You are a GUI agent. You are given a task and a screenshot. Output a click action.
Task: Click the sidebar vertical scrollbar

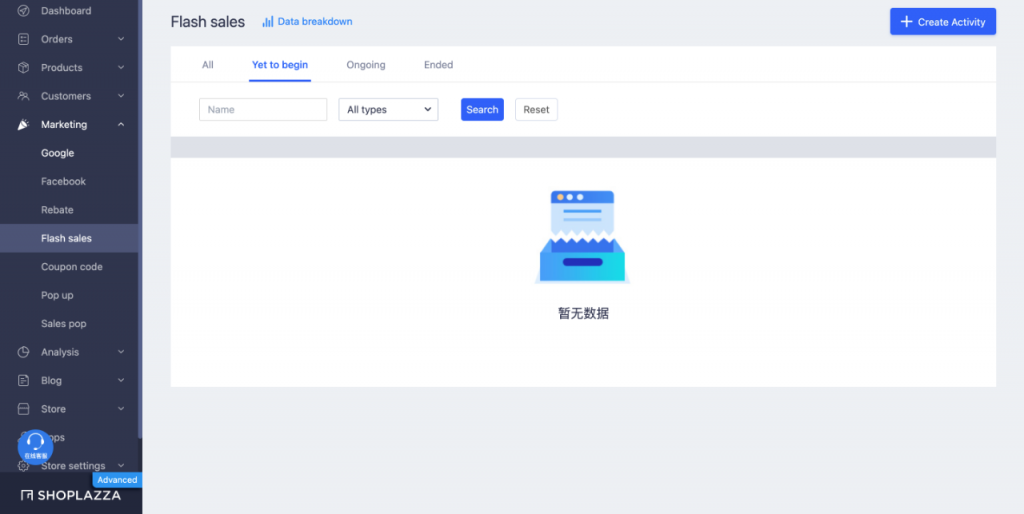(x=140, y=219)
